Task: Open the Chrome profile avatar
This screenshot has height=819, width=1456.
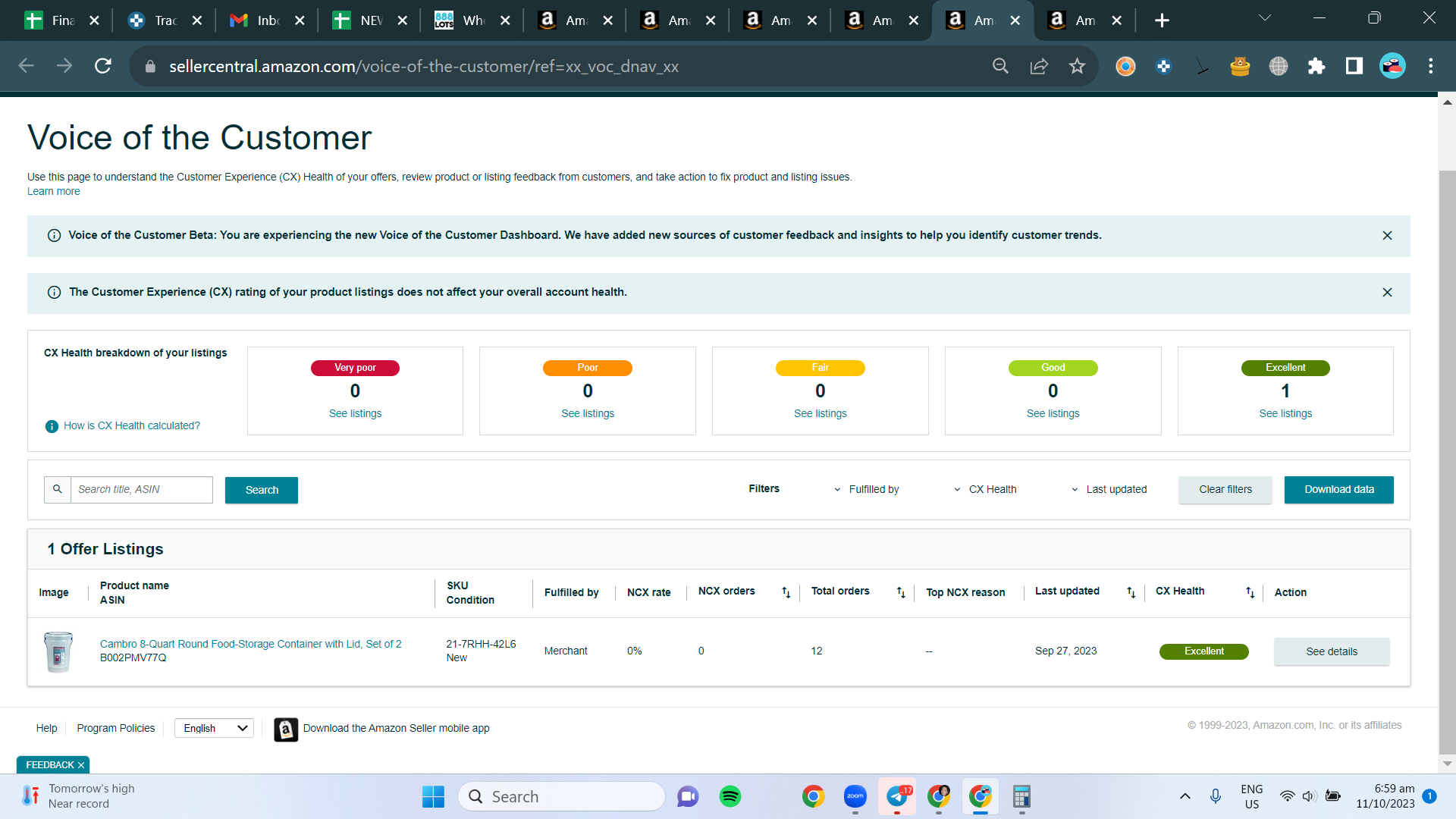Action: (x=1392, y=66)
